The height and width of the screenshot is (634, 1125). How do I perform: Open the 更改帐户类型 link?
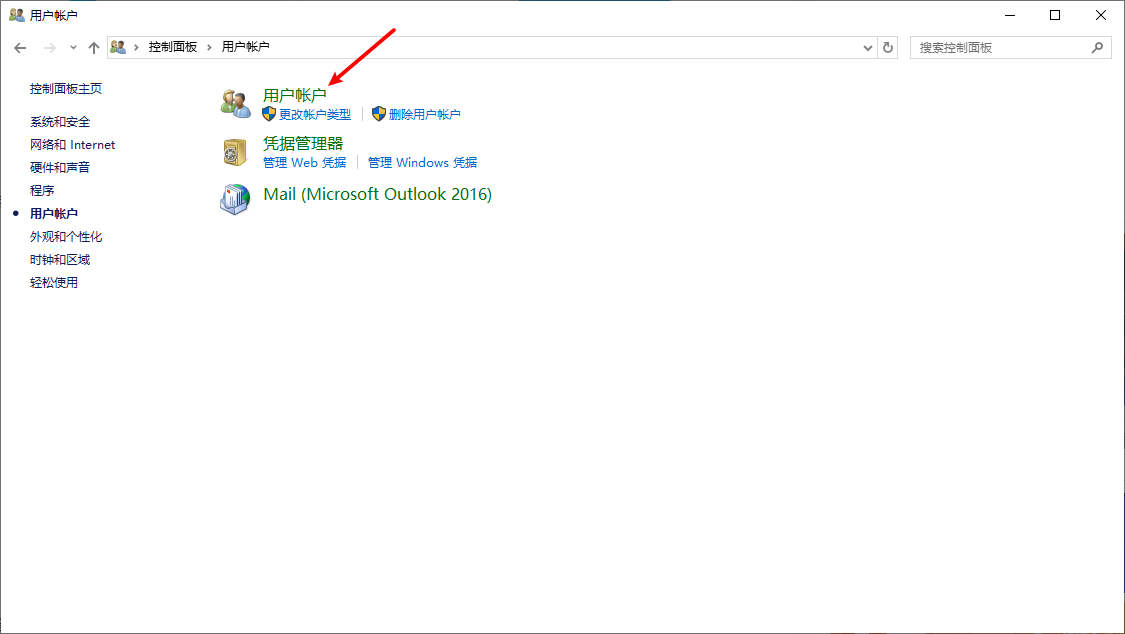click(x=315, y=115)
